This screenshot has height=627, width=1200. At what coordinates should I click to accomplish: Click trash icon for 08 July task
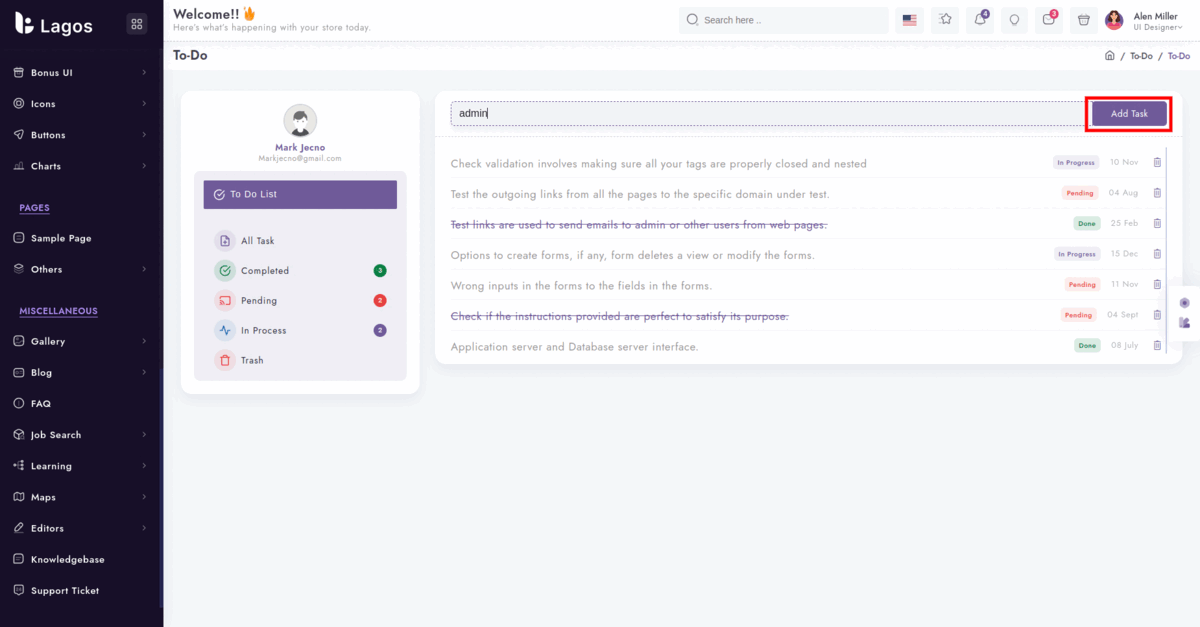click(x=1157, y=346)
